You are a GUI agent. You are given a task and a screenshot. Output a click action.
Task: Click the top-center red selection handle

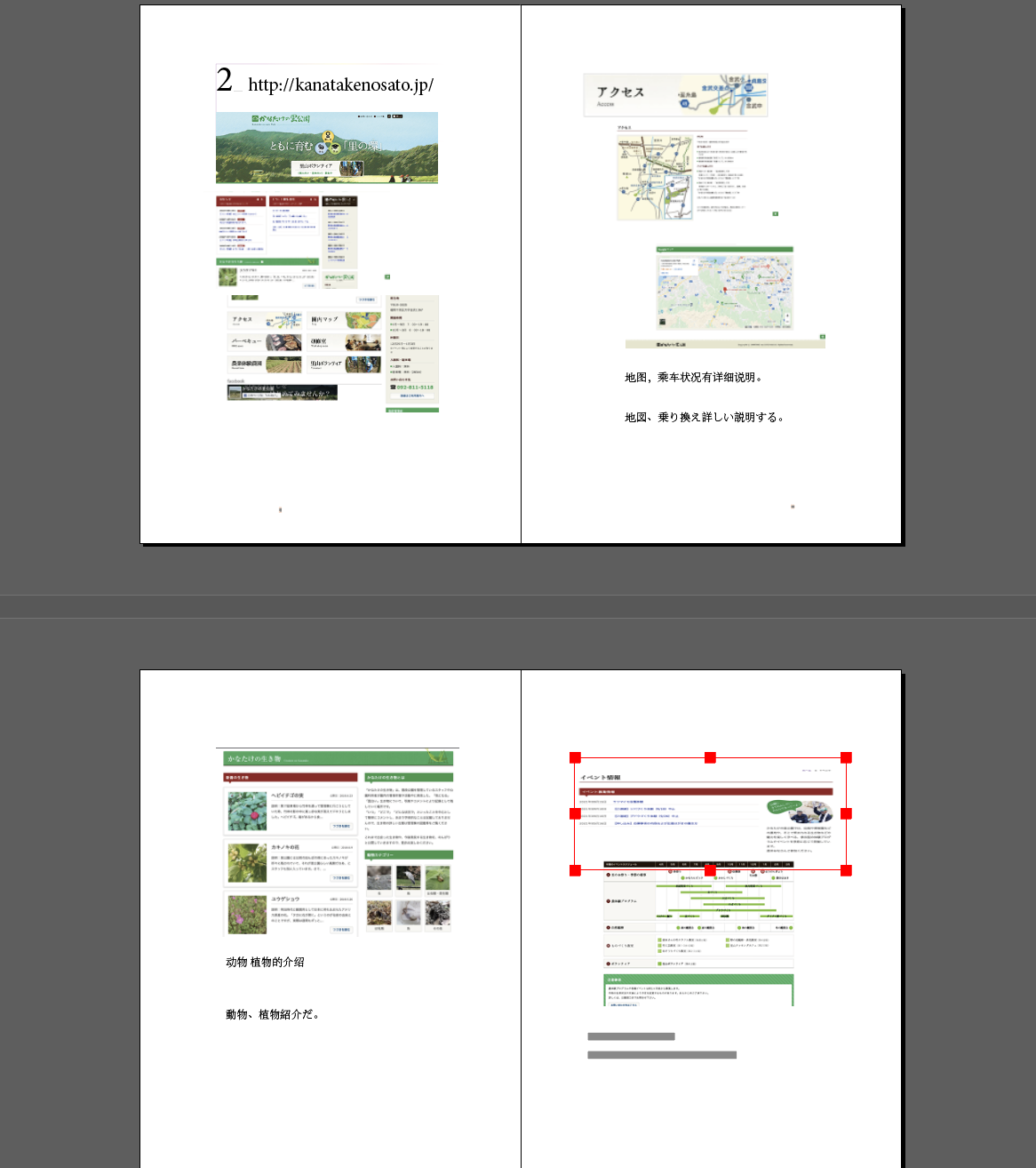point(710,757)
